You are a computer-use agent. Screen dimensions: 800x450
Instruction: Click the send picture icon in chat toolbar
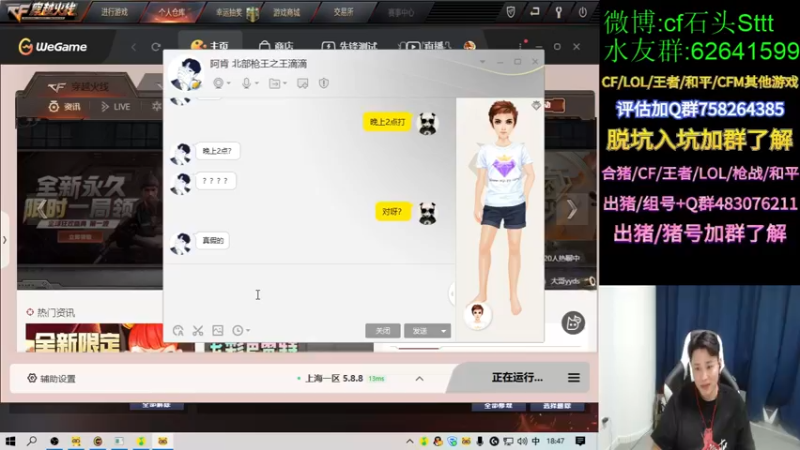[x=218, y=331]
